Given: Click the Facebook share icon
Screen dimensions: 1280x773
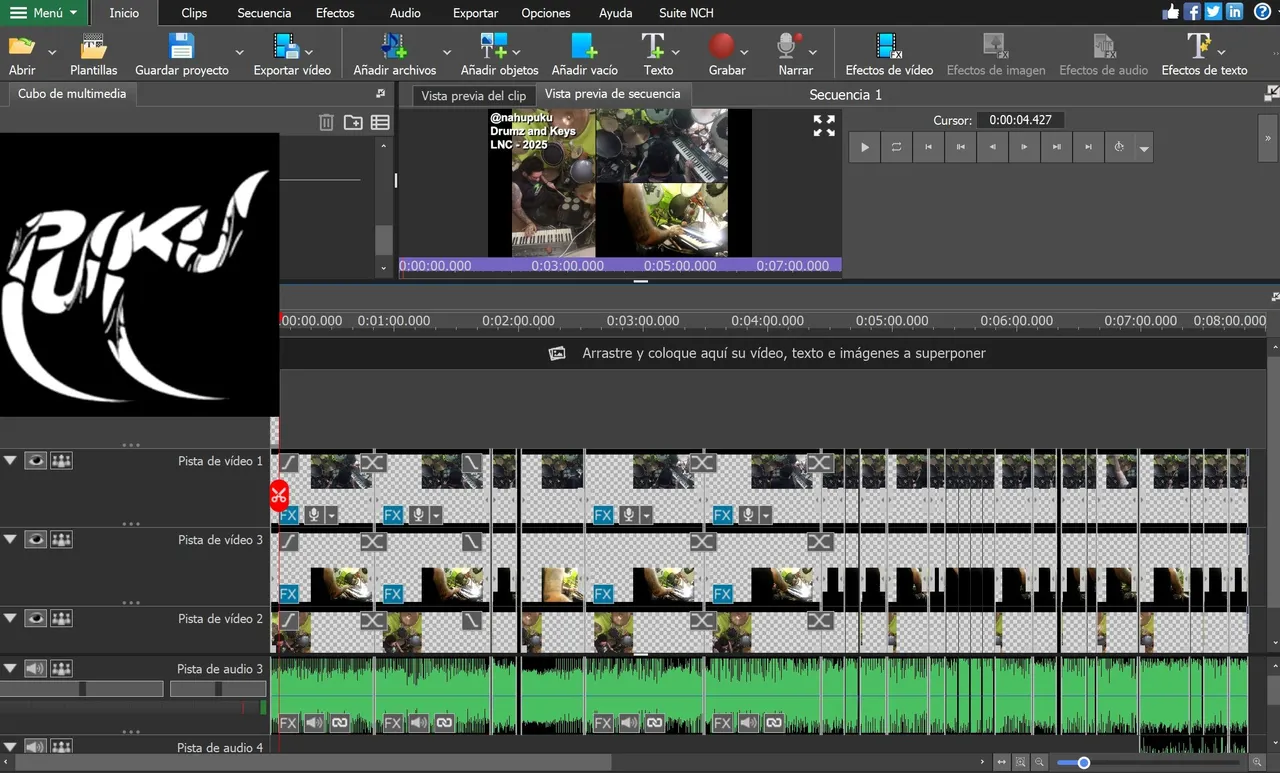Looking at the screenshot, I should tap(1192, 12).
